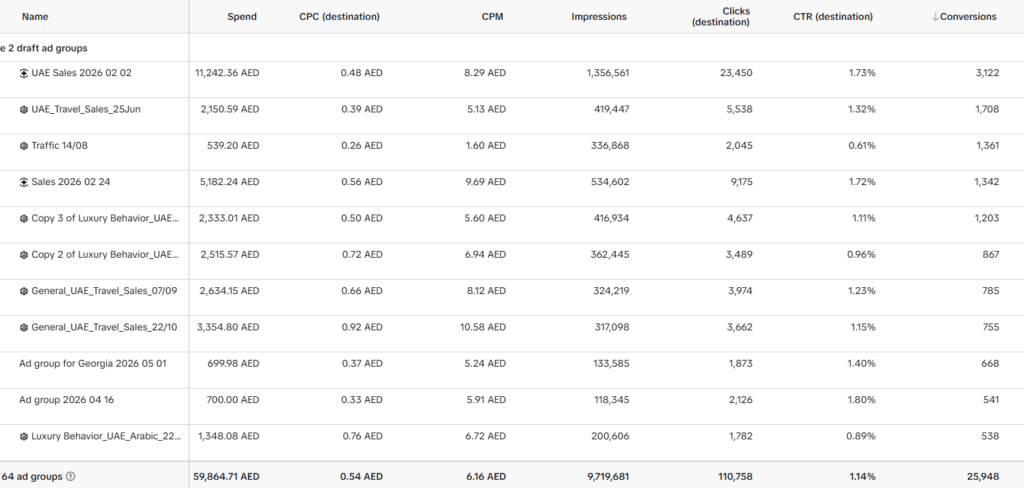The height and width of the screenshot is (488, 1024).
Task: Click the icon beside UAE Sales 2026 02 02
Action: (24, 73)
